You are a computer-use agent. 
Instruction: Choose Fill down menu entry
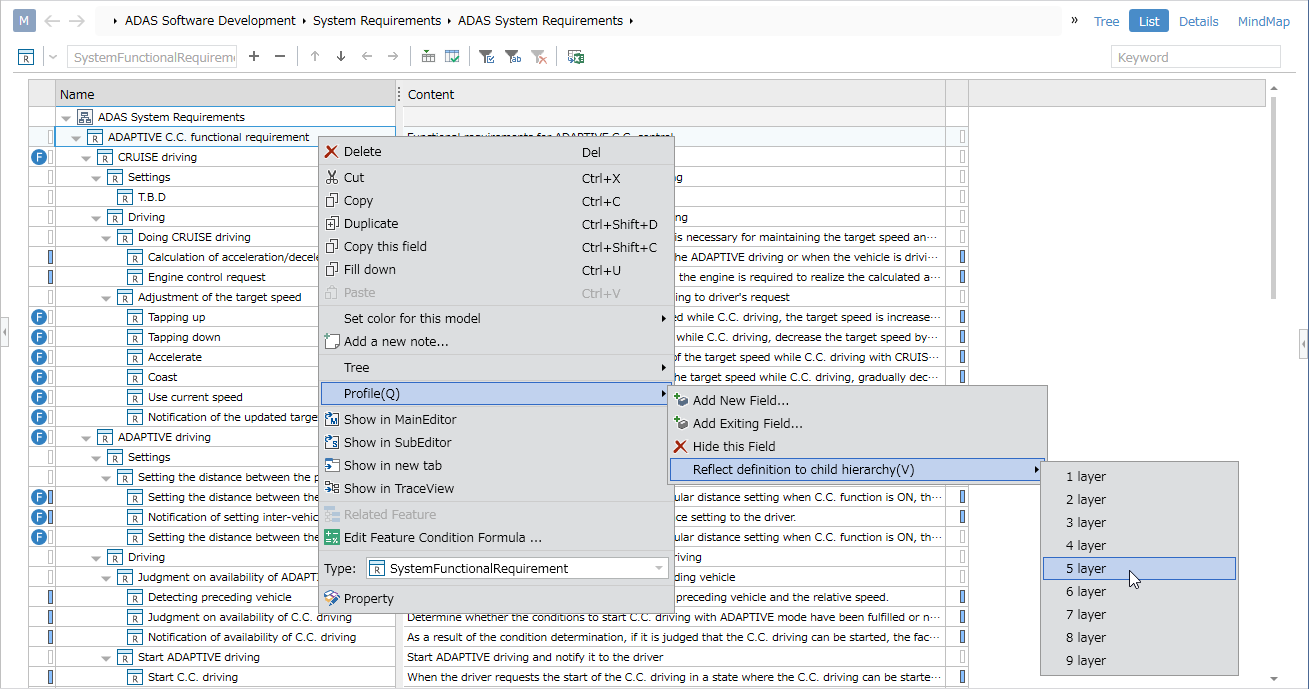[497, 270]
